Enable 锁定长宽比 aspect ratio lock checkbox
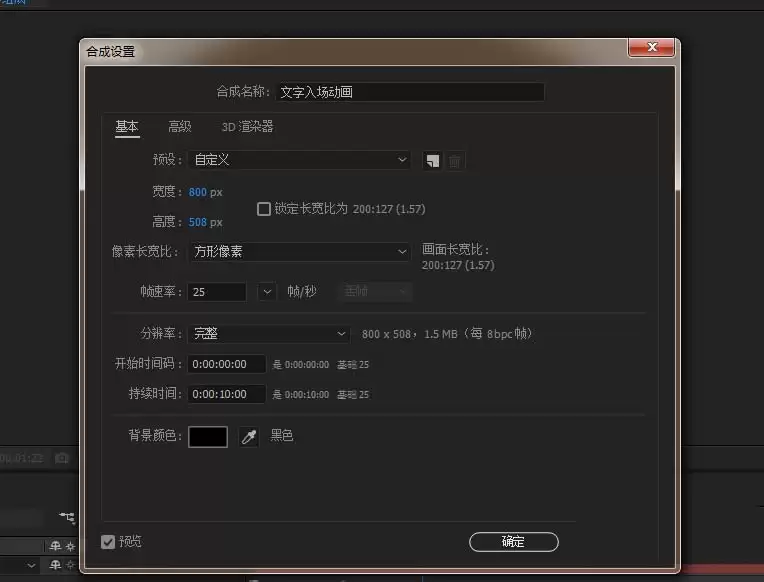This screenshot has height=582, width=764. (264, 209)
